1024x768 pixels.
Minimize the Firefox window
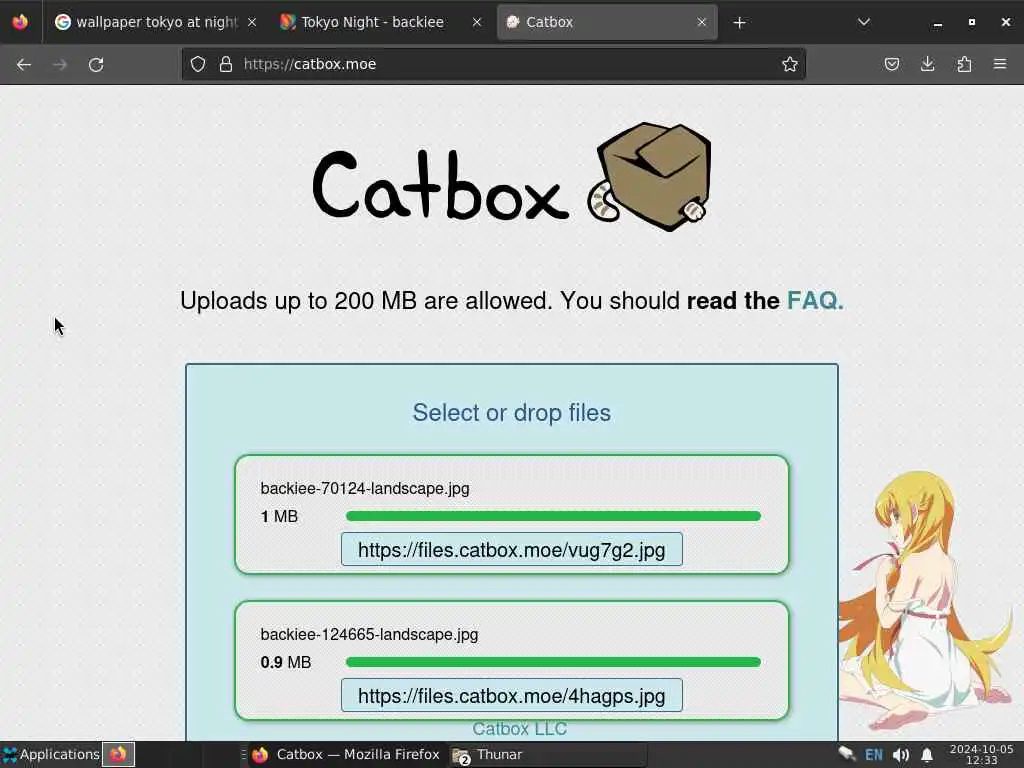(938, 23)
